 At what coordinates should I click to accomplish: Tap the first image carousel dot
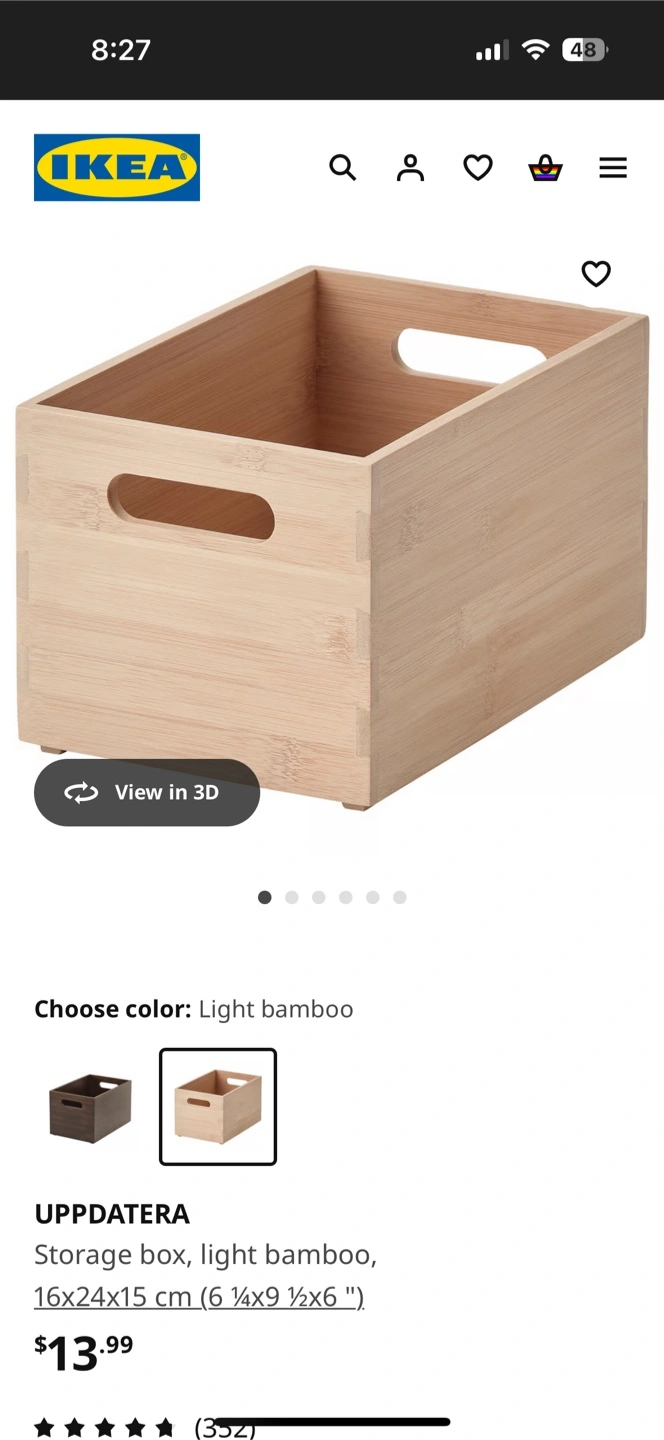point(265,897)
